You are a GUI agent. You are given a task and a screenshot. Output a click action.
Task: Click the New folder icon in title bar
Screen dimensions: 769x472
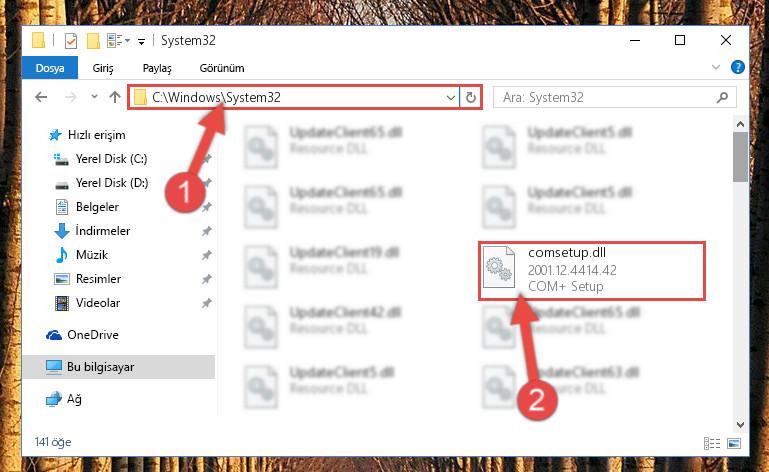[x=93, y=41]
